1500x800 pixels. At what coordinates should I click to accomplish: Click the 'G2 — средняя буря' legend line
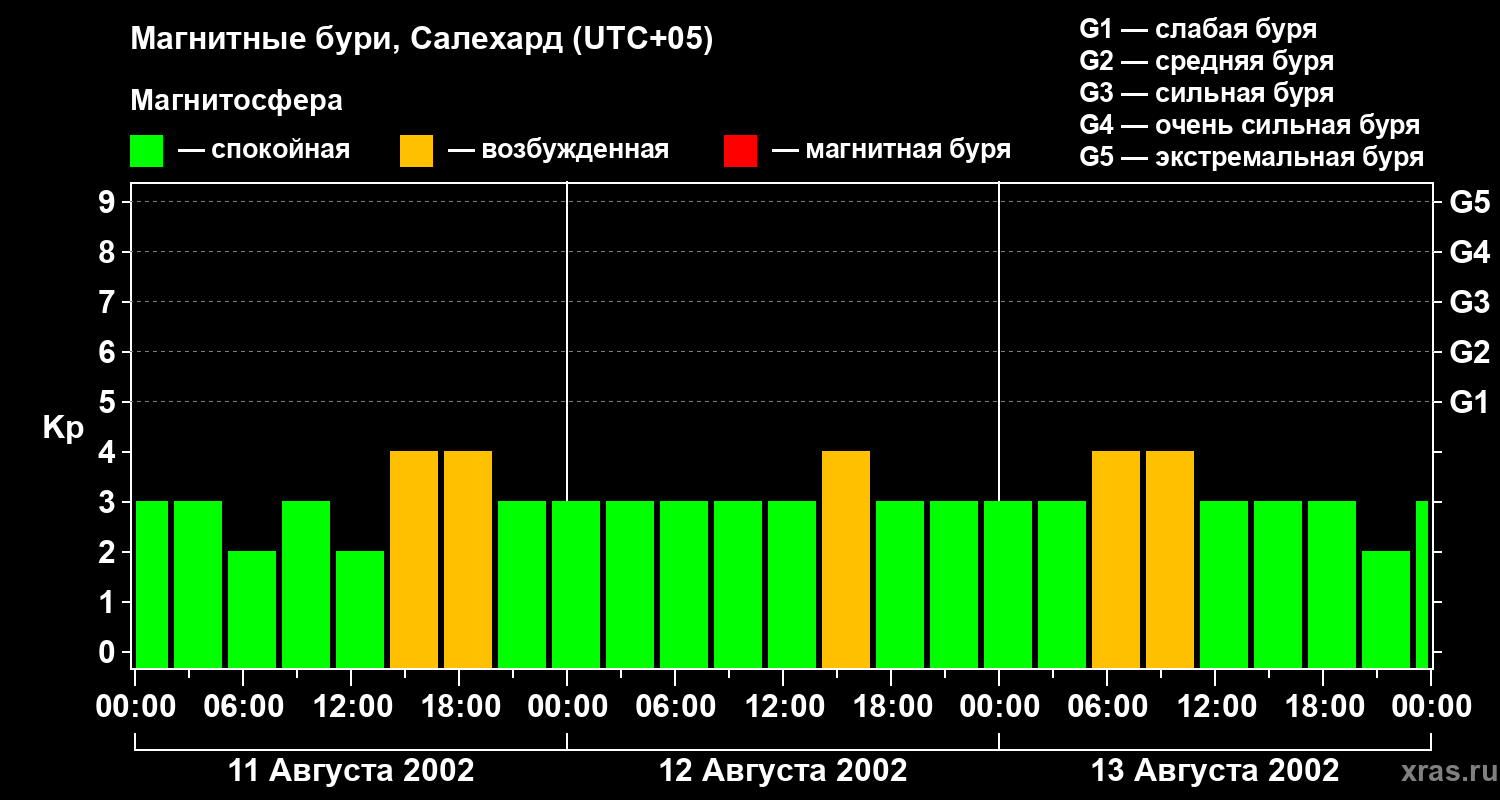pyautogui.click(x=1206, y=61)
